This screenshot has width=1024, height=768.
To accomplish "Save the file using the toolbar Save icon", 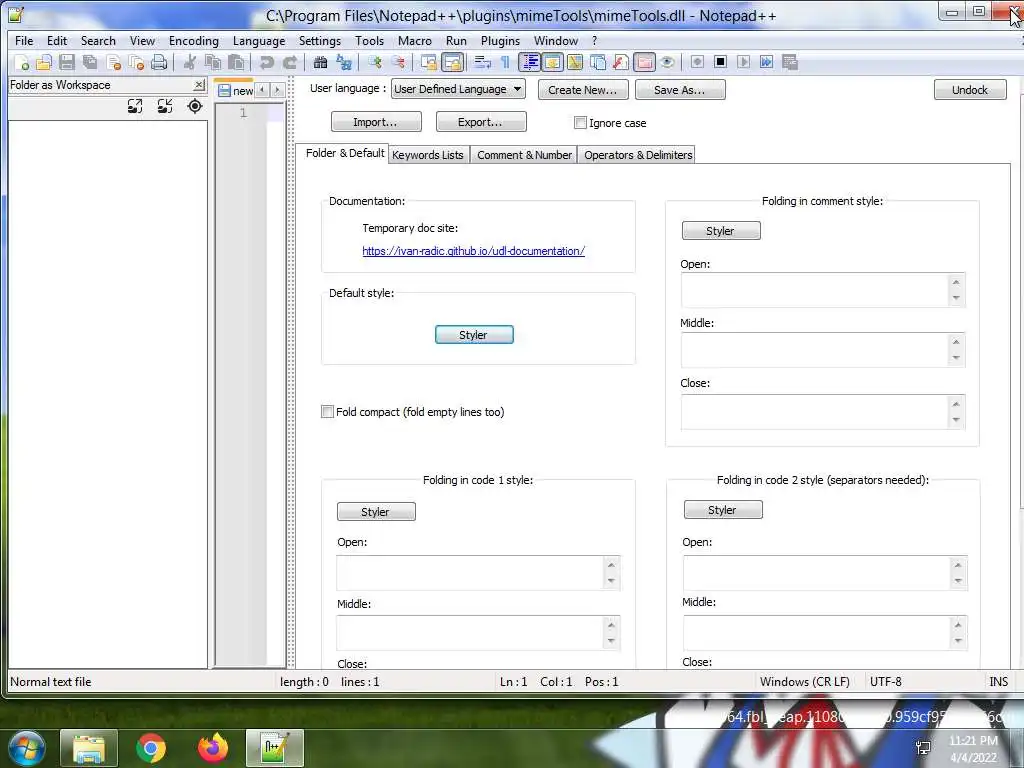I will [67, 62].
